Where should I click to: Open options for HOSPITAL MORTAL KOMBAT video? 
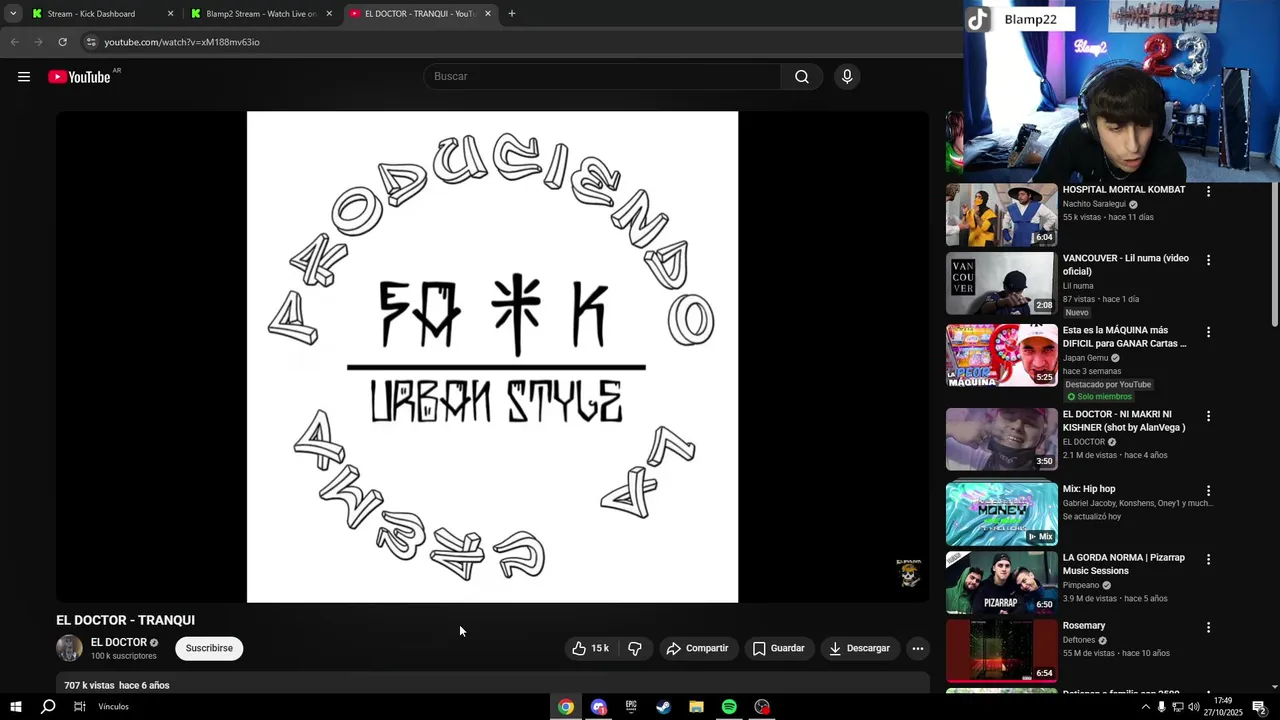pyautogui.click(x=1208, y=191)
